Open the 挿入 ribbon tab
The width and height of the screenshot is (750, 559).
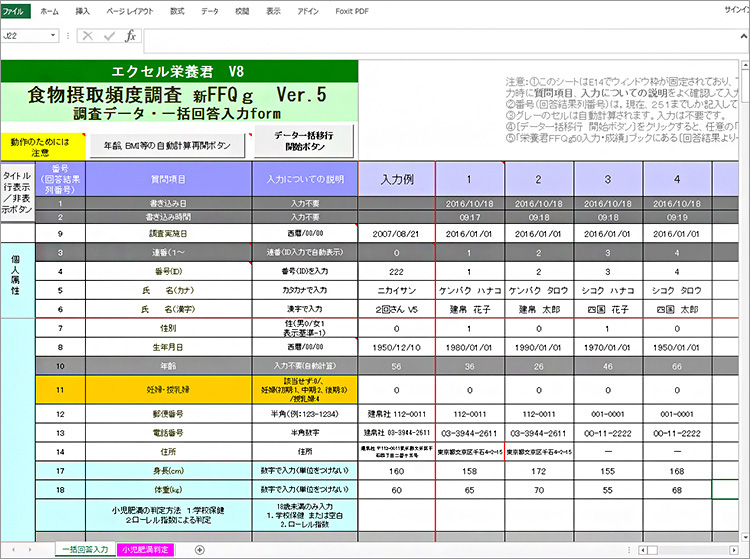click(x=82, y=11)
